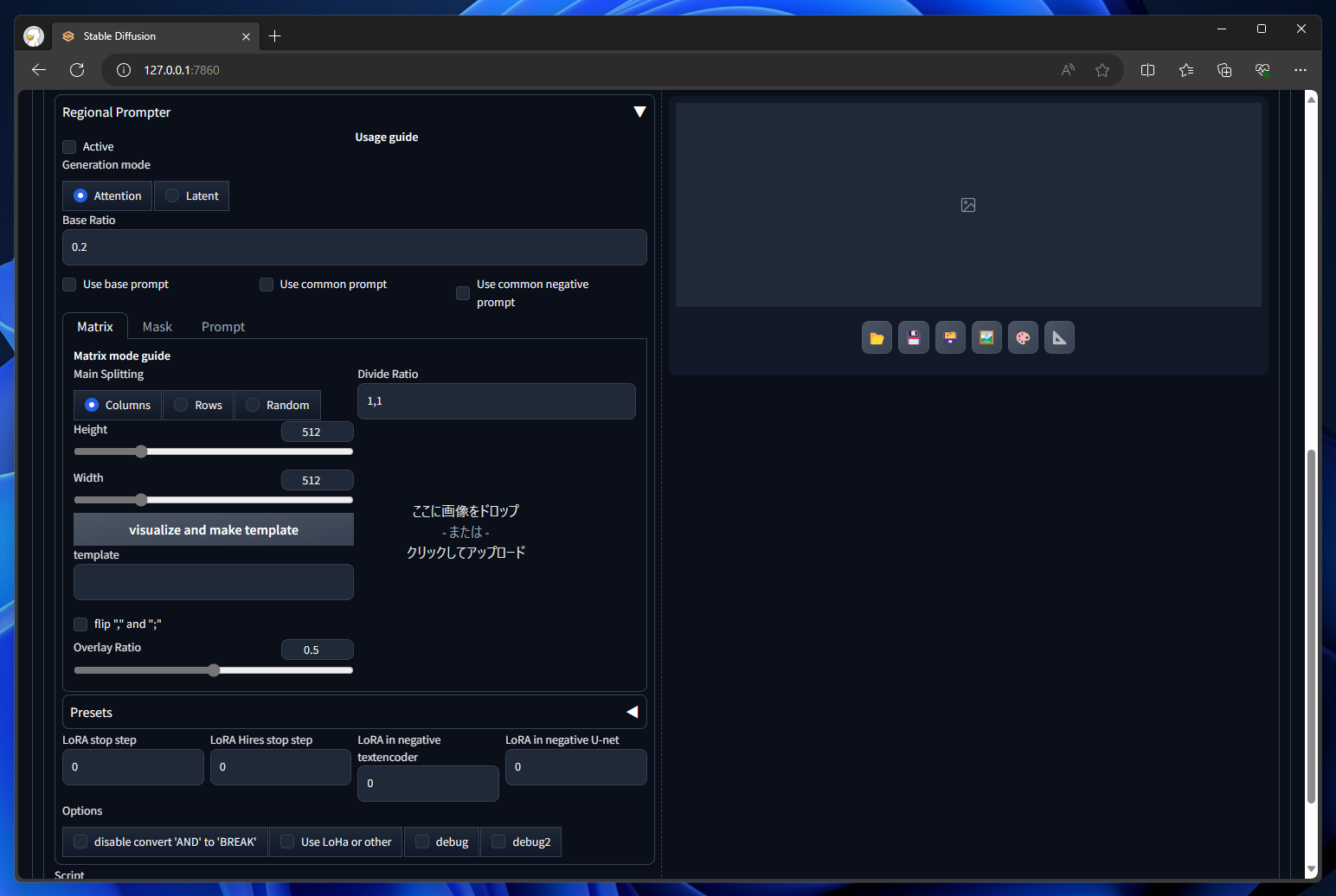Reload the page with the refresh icon
1336x896 pixels.
tap(77, 70)
